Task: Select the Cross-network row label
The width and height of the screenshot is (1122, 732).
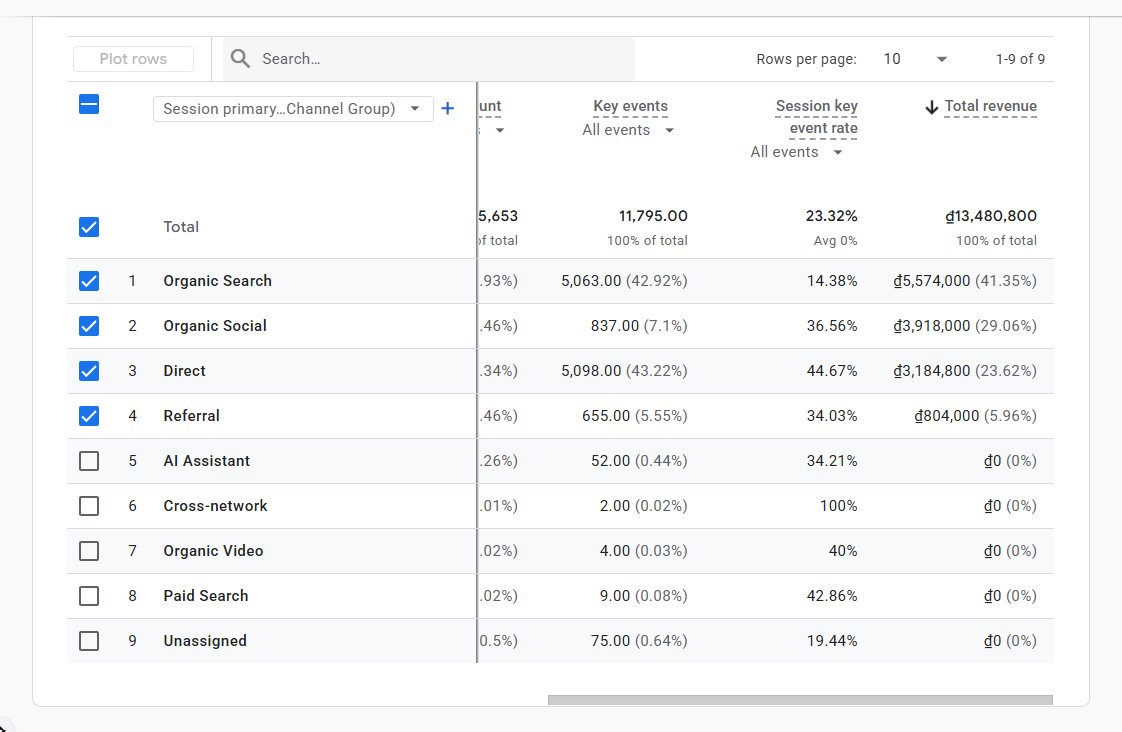Action: click(215, 506)
